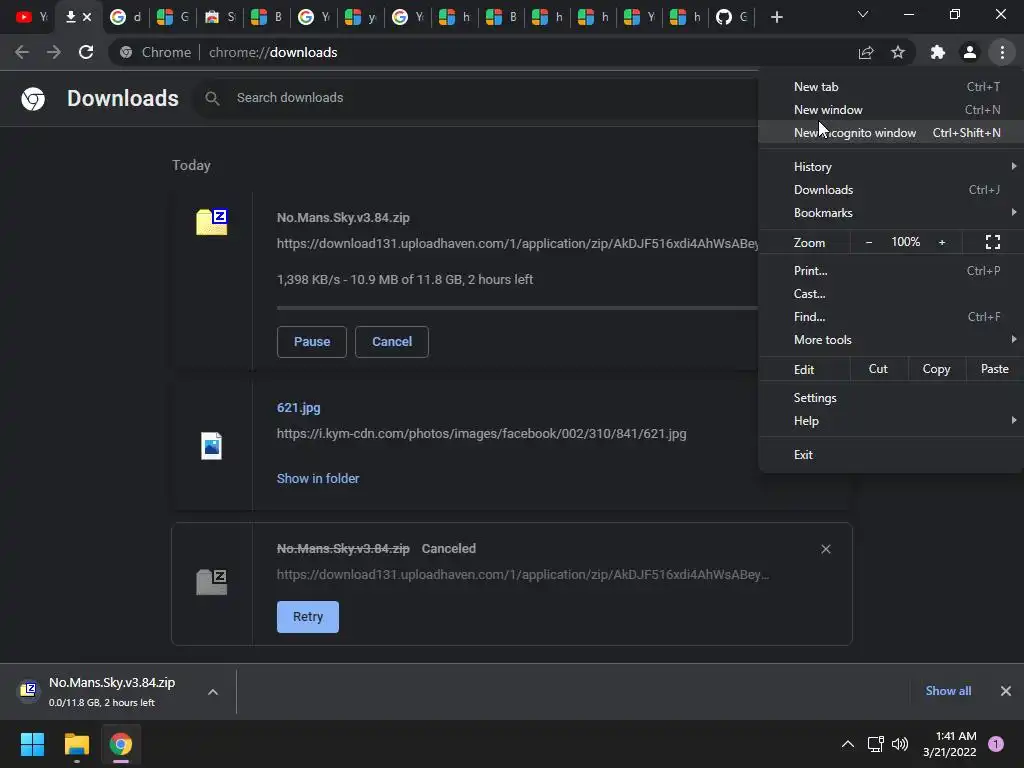This screenshot has height=768, width=1024.
Task: Switch to the YouTube tab
Action: tap(32, 17)
